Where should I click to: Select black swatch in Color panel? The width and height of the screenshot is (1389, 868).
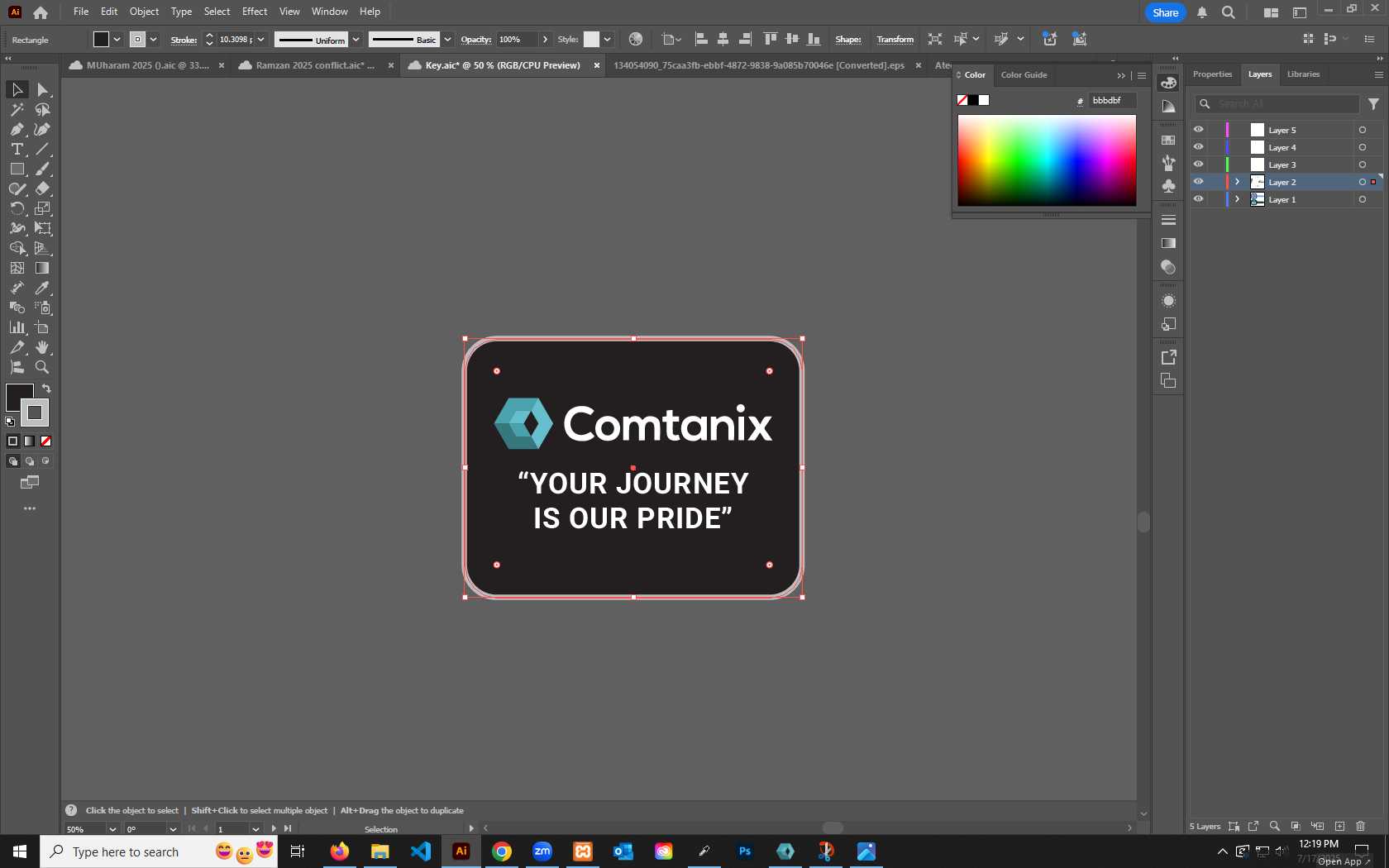(973, 100)
